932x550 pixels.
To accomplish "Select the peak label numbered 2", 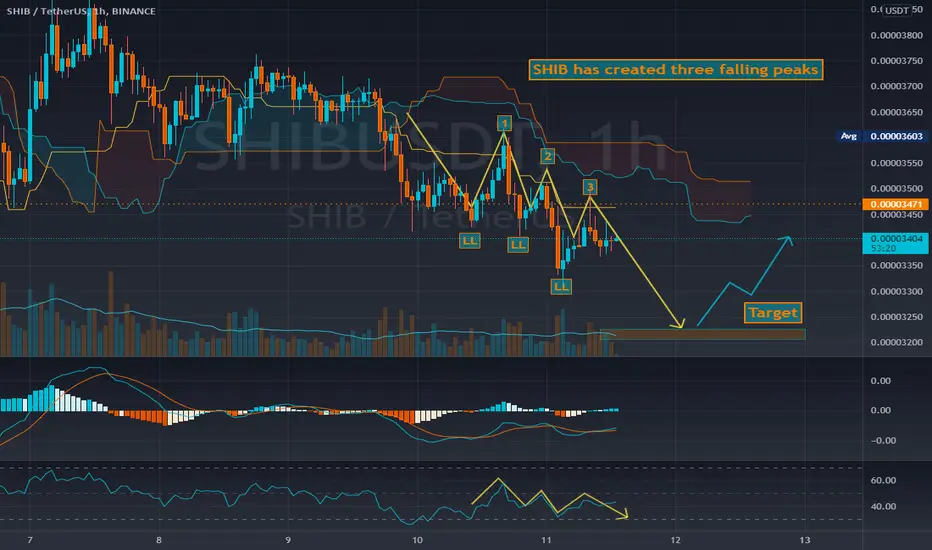I will (547, 156).
